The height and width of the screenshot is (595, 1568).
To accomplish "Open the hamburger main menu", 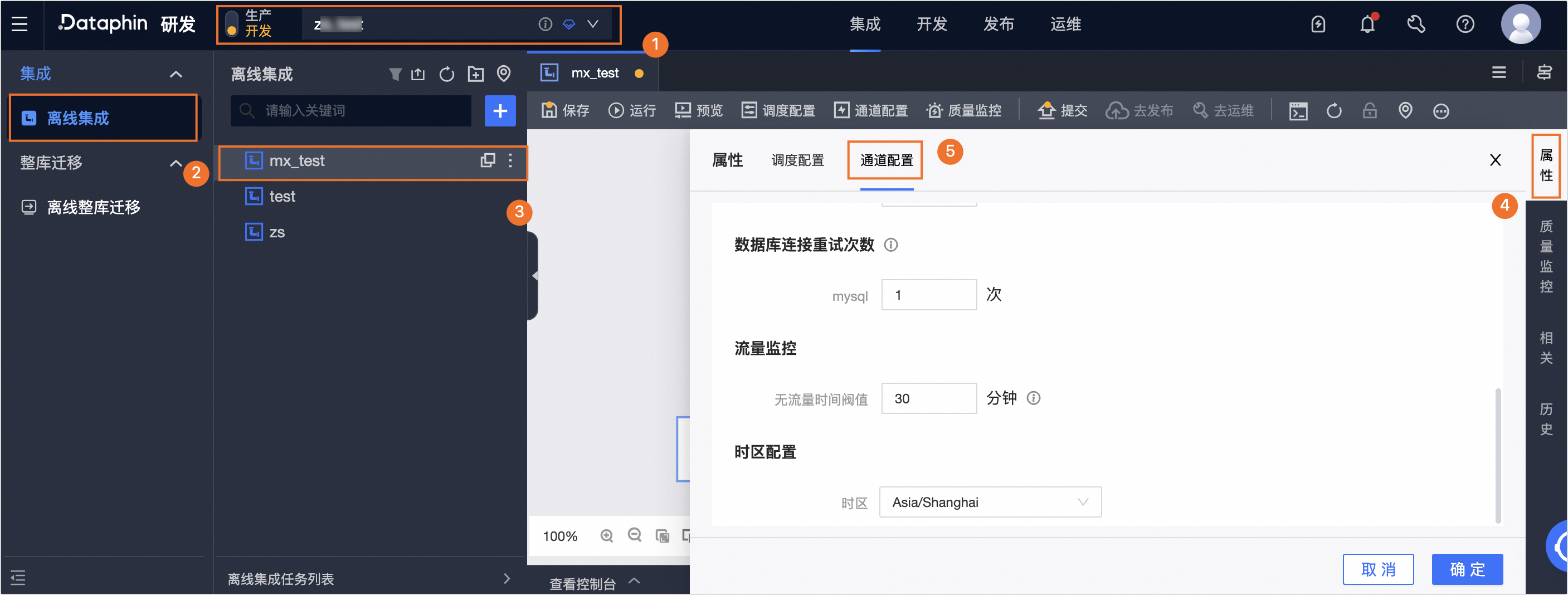I will coord(20,24).
